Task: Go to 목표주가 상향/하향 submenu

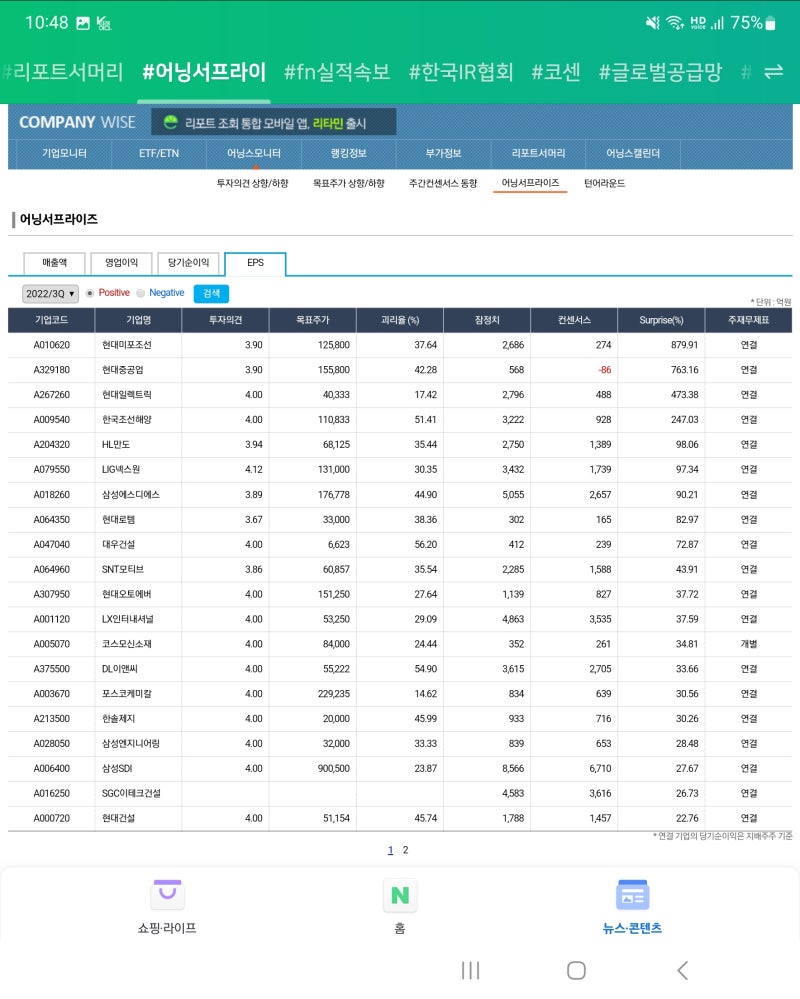Action: (348, 183)
